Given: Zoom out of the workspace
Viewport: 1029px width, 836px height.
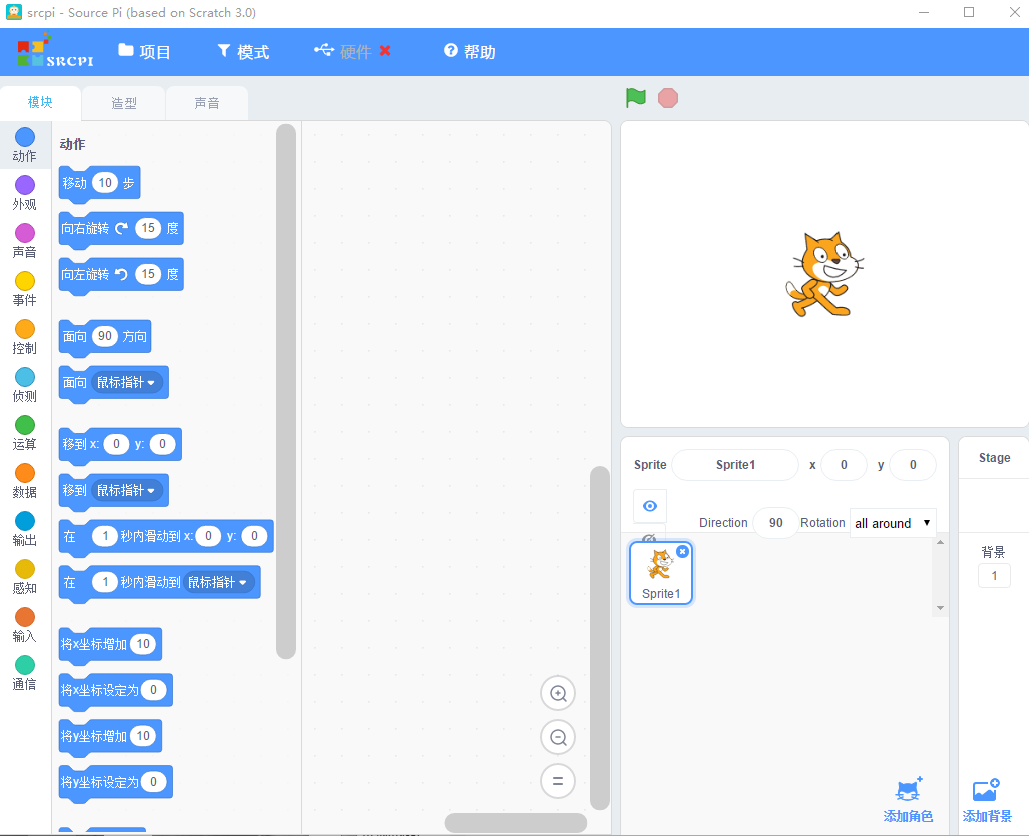Looking at the screenshot, I should pos(558,738).
